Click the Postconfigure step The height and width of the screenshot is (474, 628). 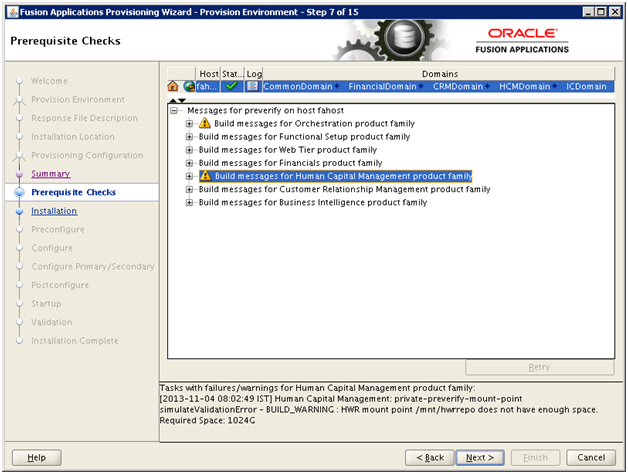tap(60, 285)
